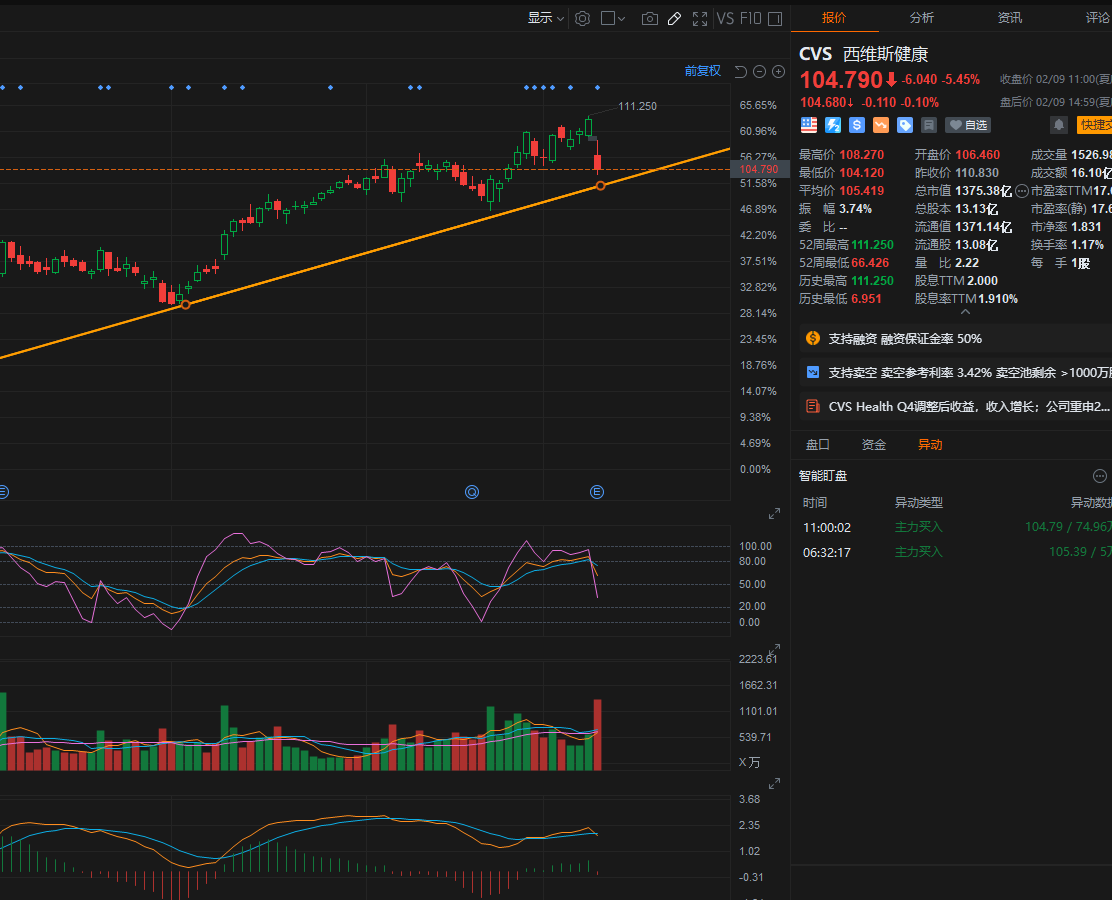Click the gray notes icon
1112x900 pixels.
coord(929,126)
